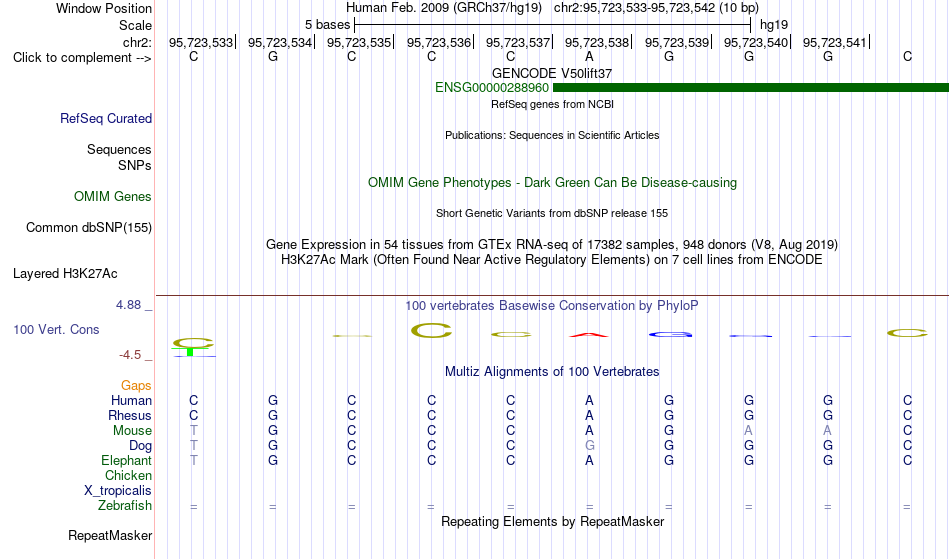Image resolution: width=950 pixels, height=559 pixels.
Task: Click the Window Position label
Action: [x=104, y=8]
